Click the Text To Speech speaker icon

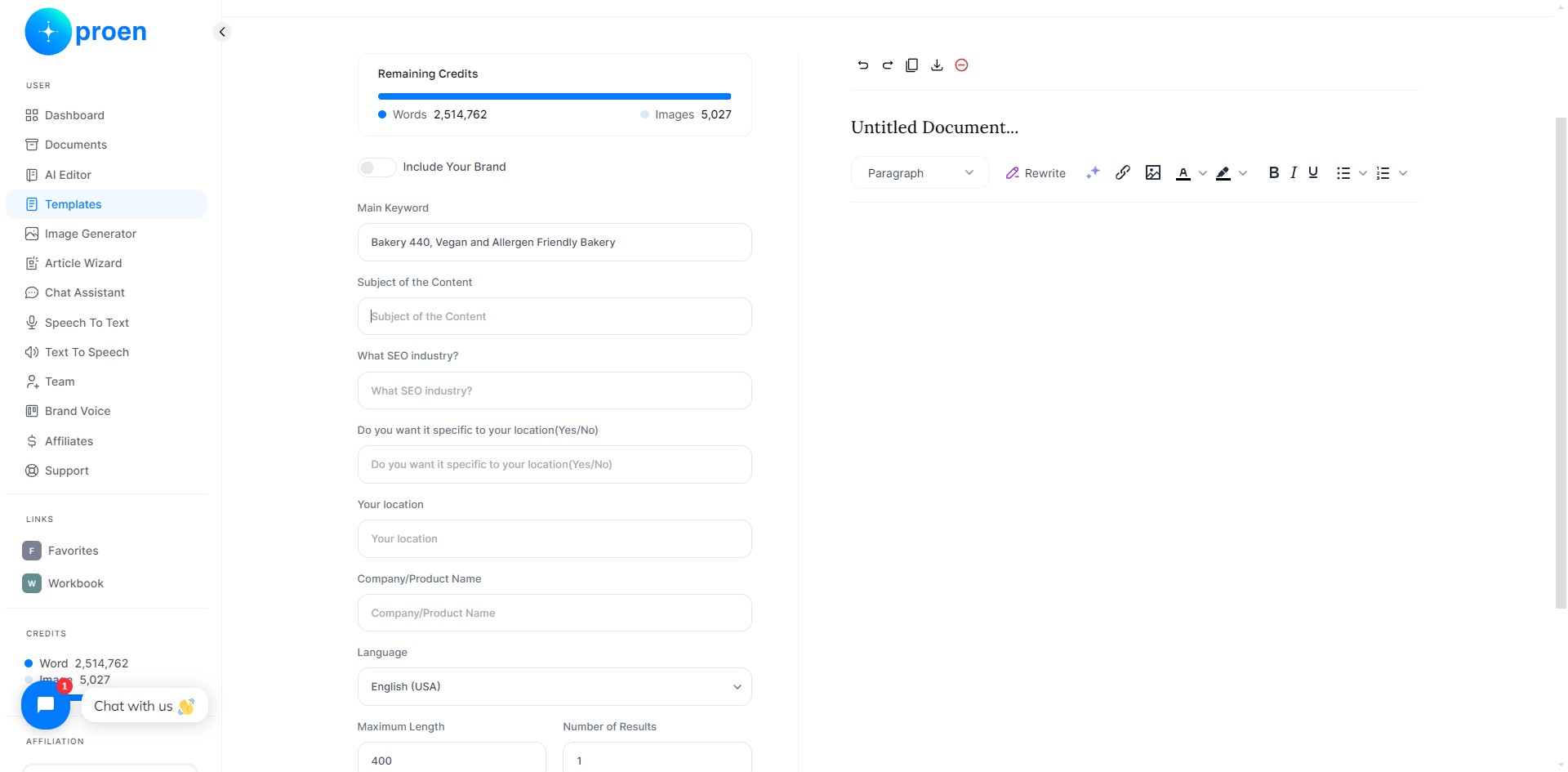pos(32,352)
